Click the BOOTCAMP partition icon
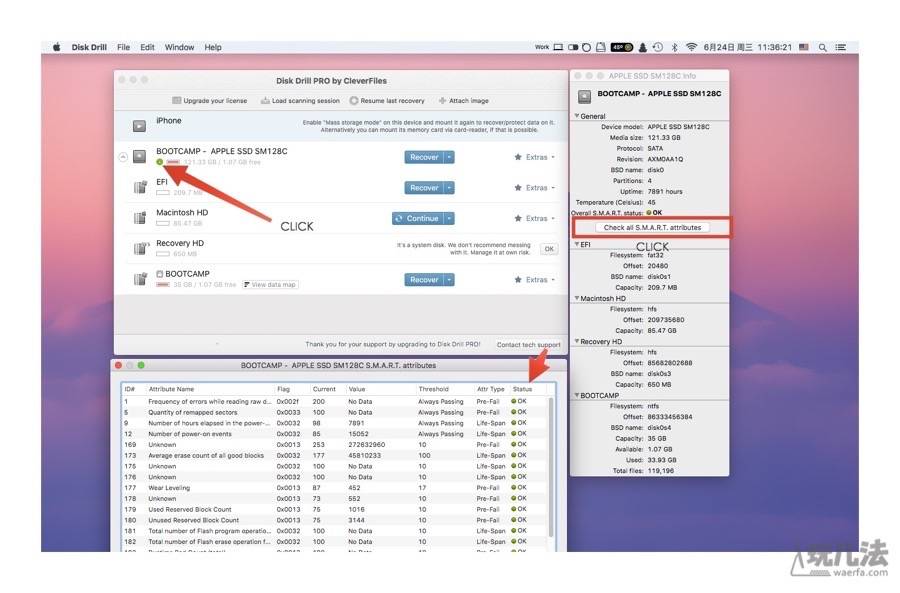900x593 pixels. coord(140,279)
